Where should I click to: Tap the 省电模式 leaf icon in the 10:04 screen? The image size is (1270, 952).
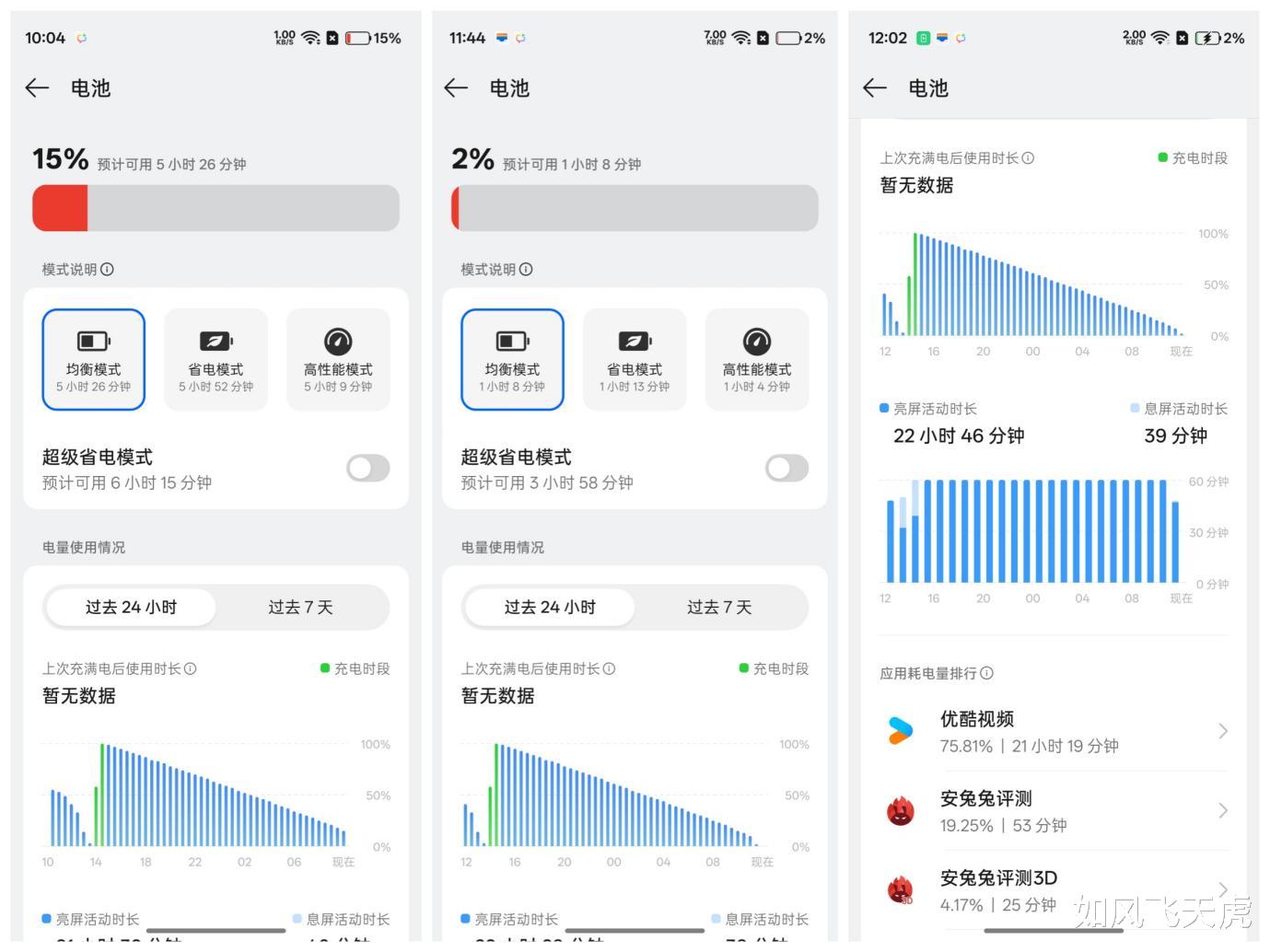point(216,342)
